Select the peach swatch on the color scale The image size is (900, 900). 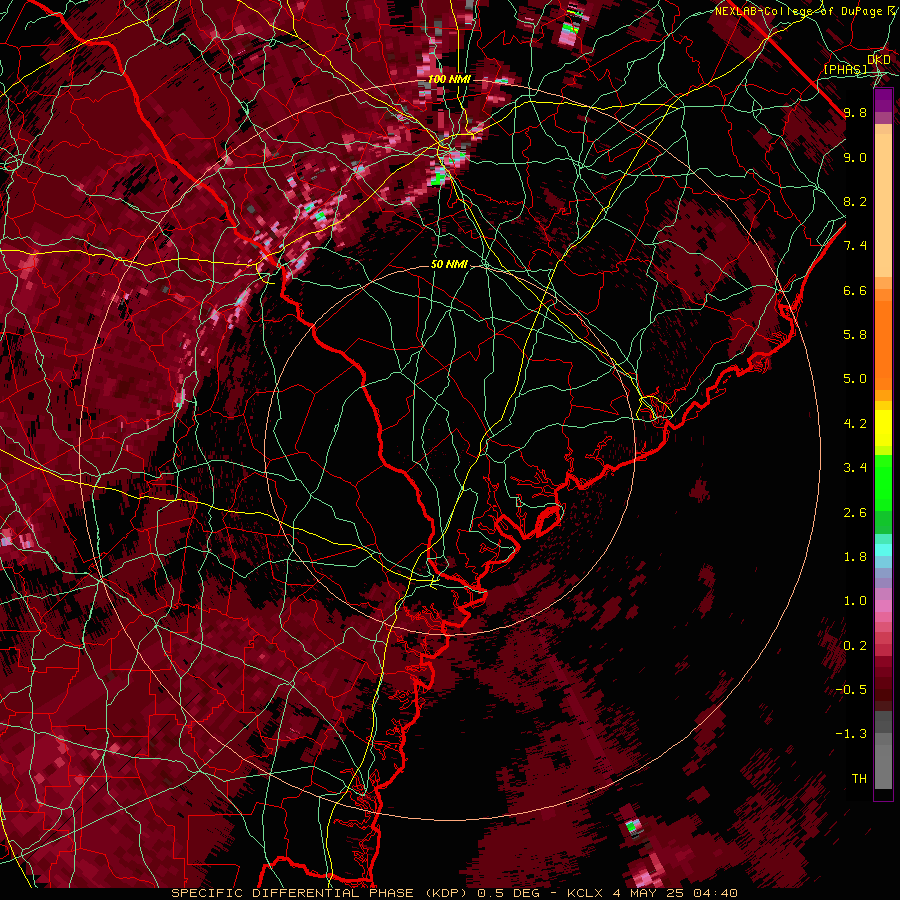[x=883, y=205]
